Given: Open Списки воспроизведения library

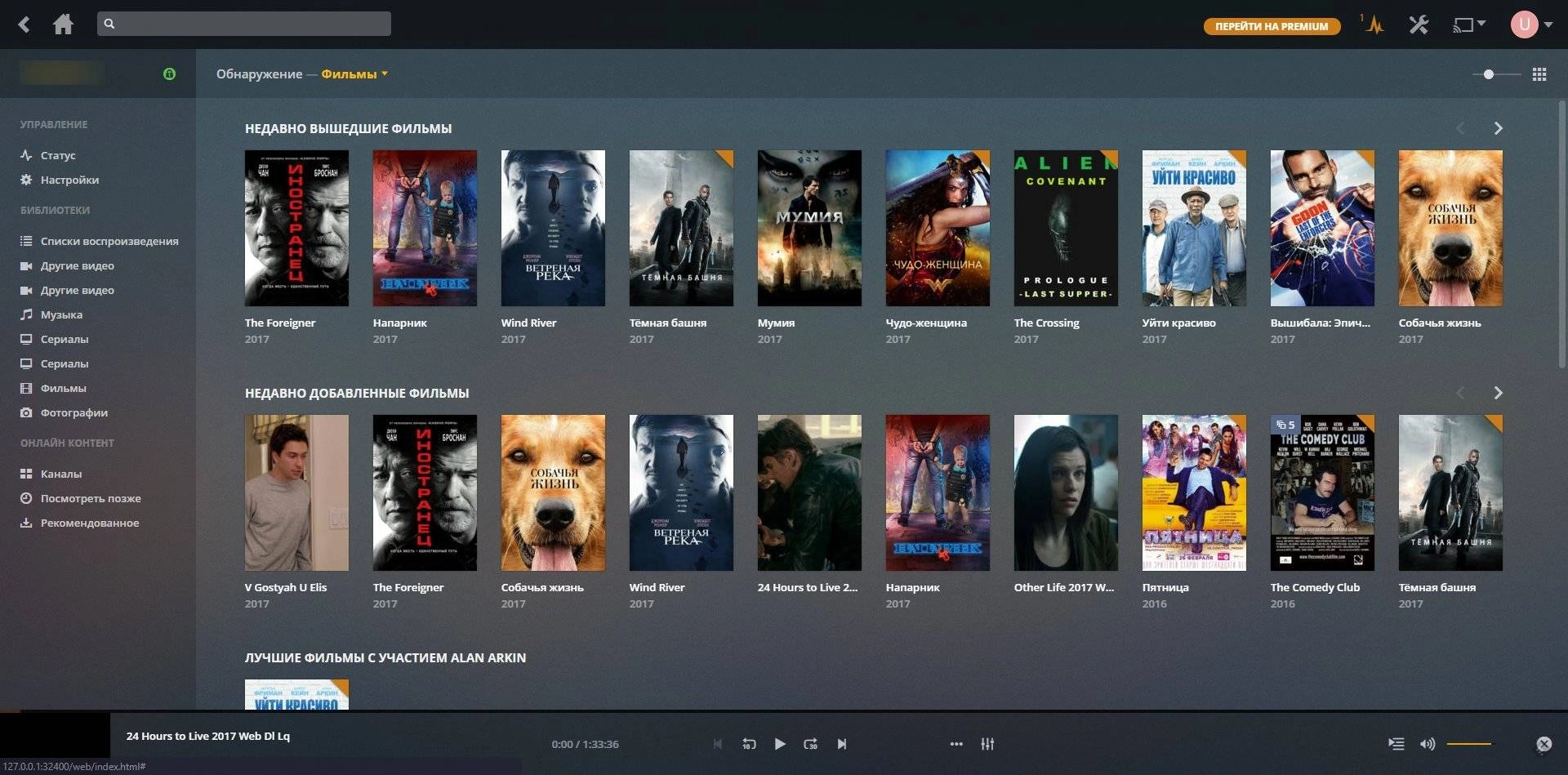Looking at the screenshot, I should [x=109, y=241].
